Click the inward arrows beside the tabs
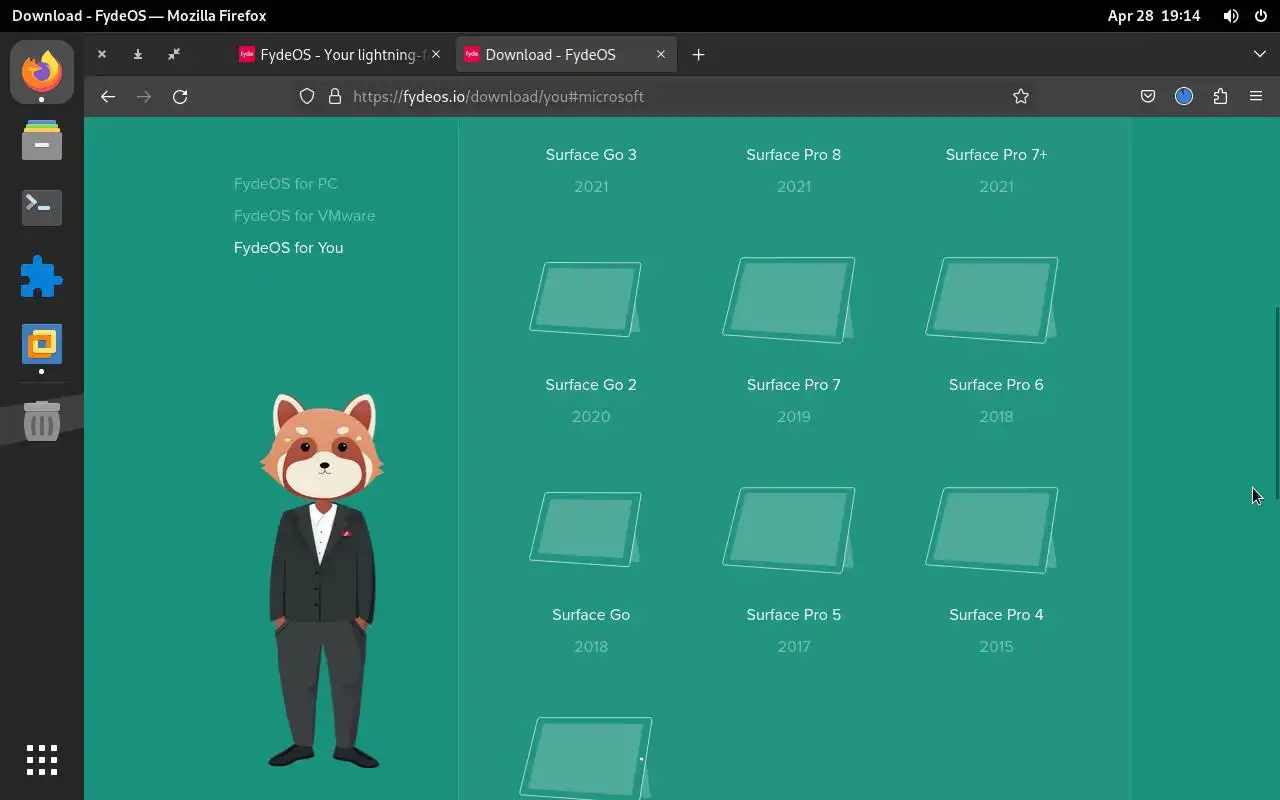 coord(174,54)
